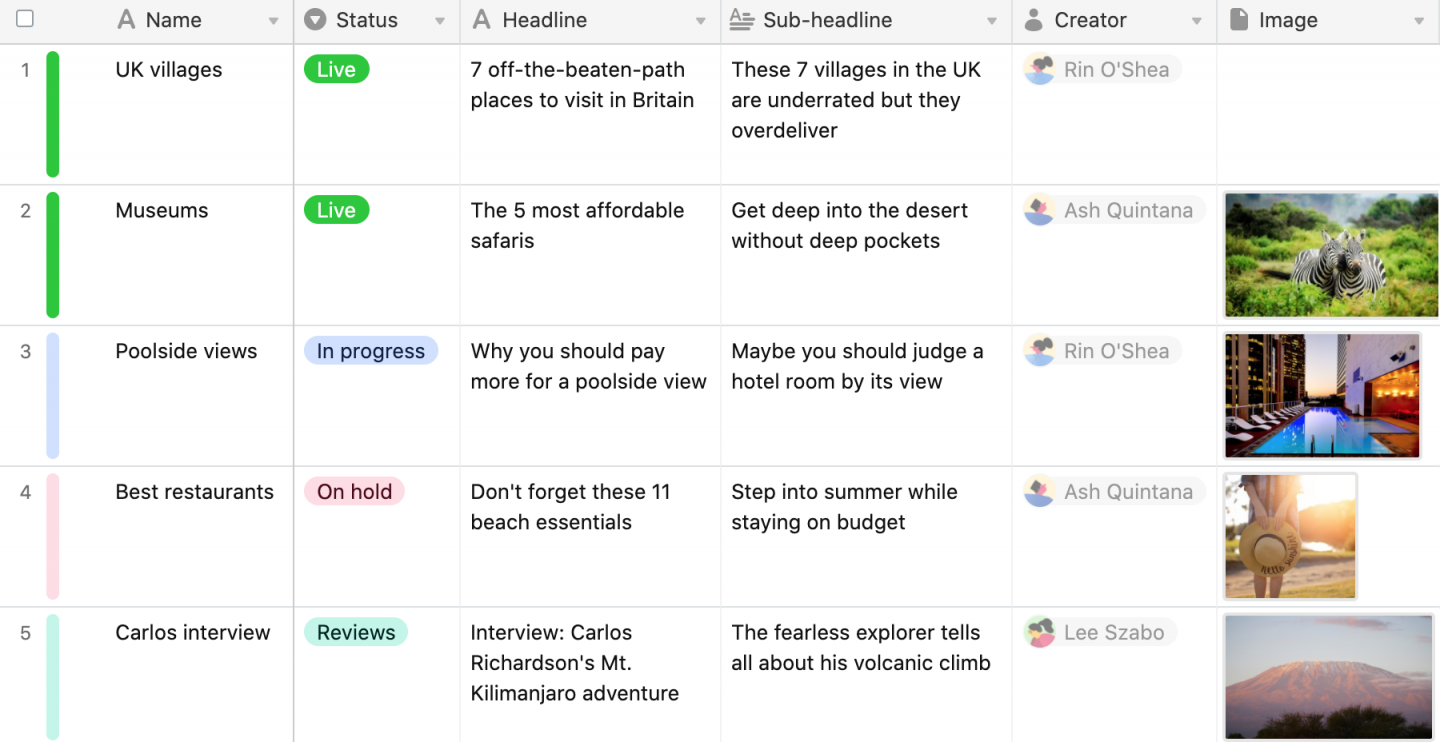
Task: Click the long-text icon beside Sub-headline
Action: pos(741,20)
